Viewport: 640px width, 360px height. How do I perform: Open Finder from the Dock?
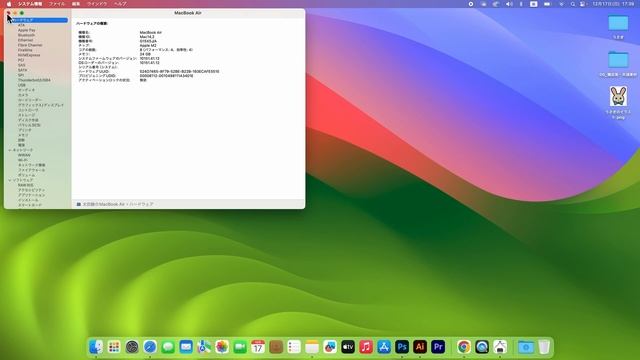tap(96, 347)
